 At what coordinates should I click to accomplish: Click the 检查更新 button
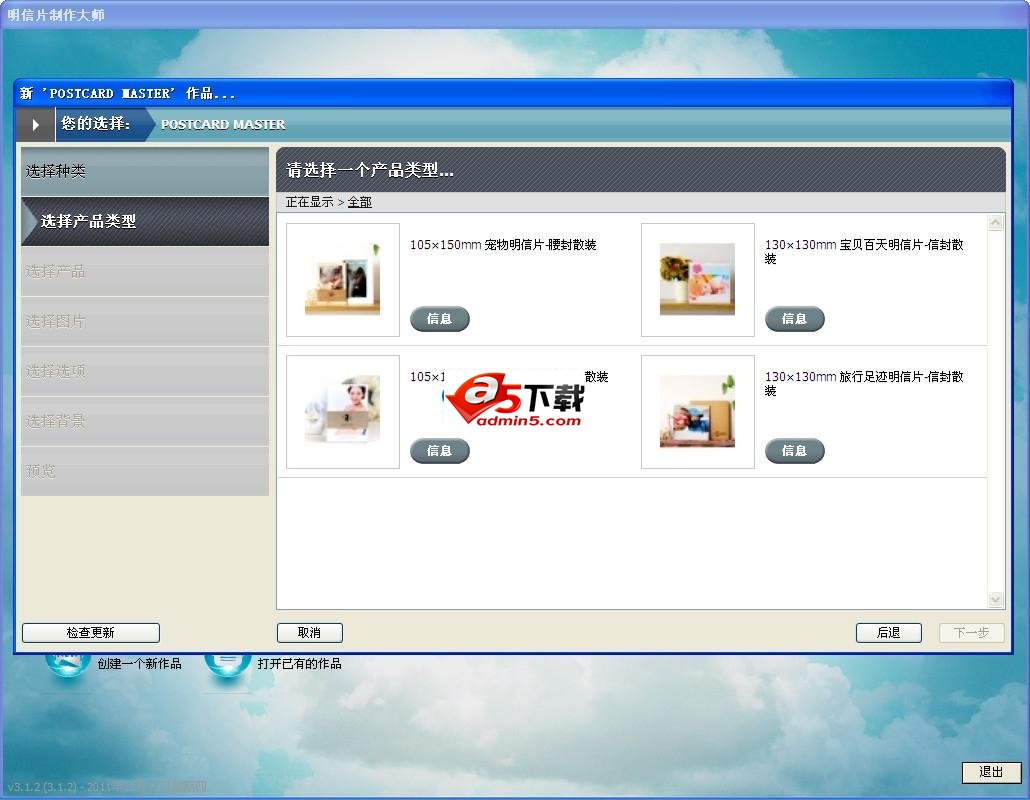[x=91, y=633]
